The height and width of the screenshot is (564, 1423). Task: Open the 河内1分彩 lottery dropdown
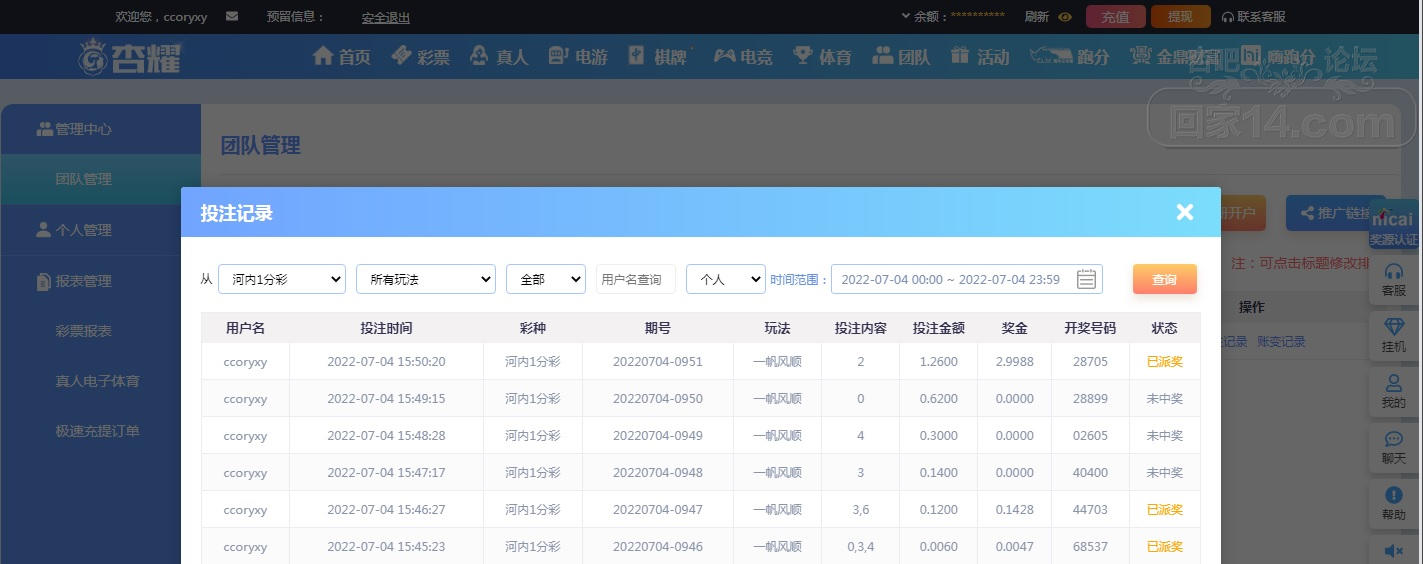pyautogui.click(x=282, y=280)
